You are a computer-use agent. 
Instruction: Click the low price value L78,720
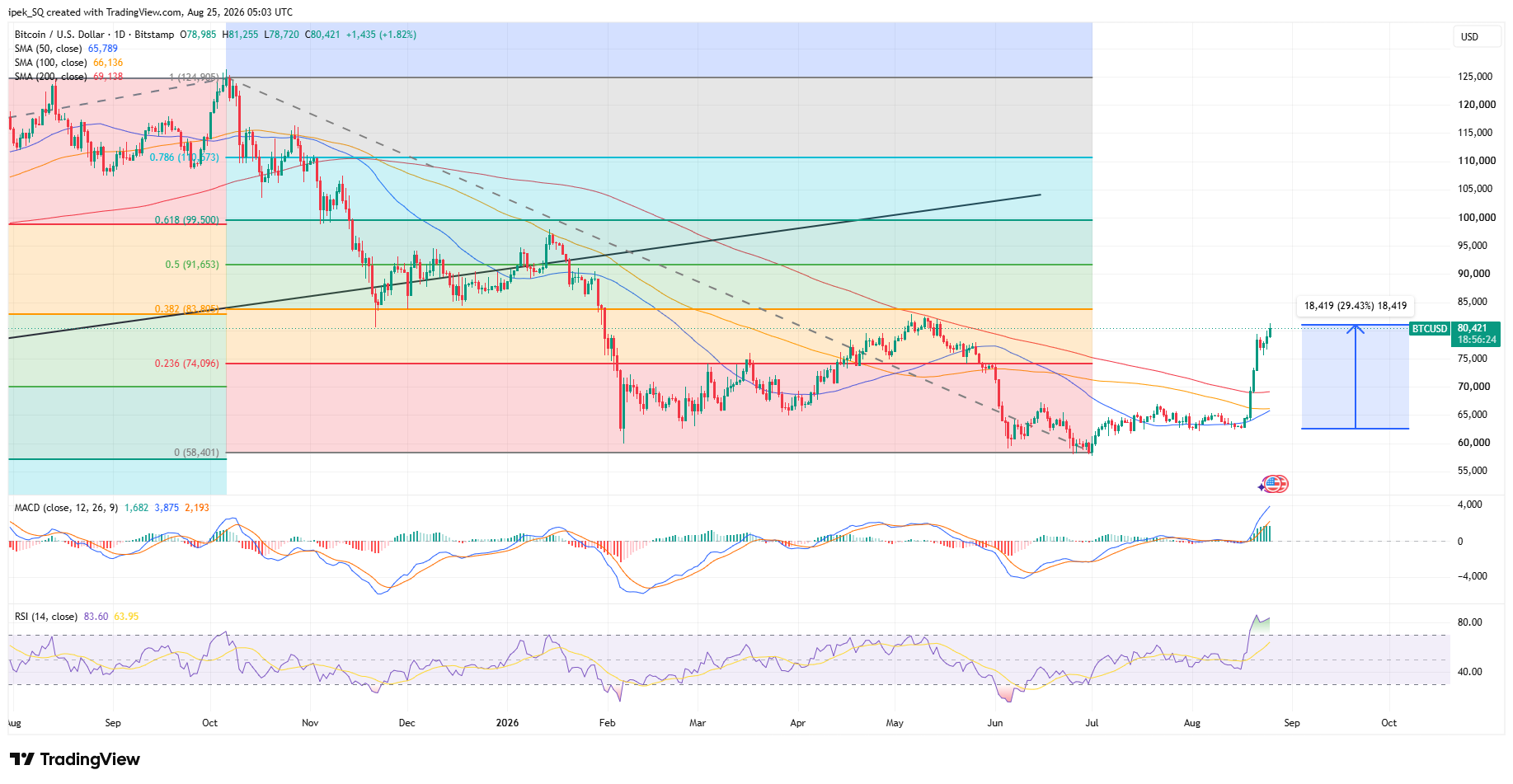[x=281, y=35]
